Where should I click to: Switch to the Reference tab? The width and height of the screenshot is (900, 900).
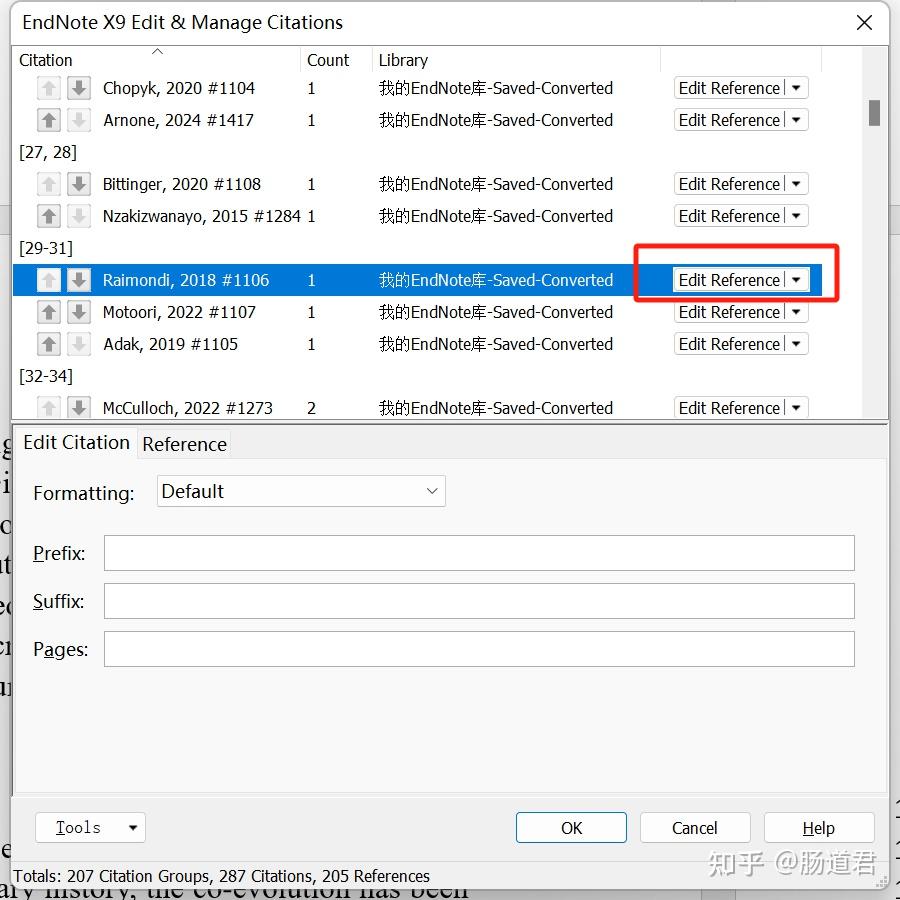click(184, 444)
